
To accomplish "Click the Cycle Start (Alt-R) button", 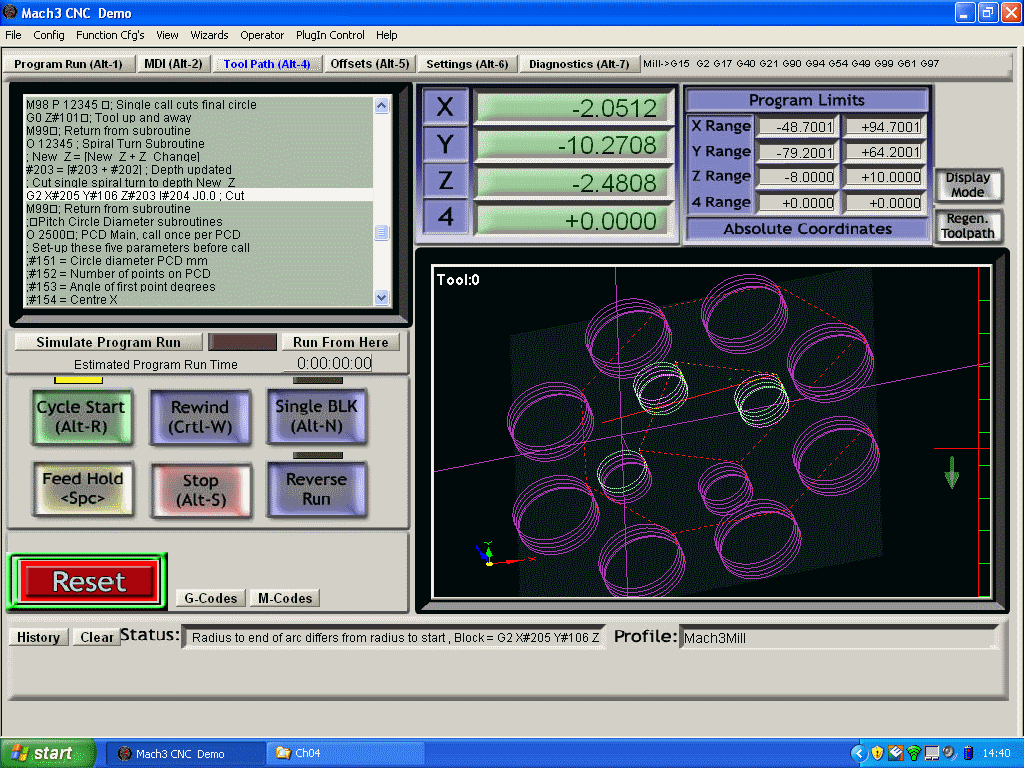I will (x=81, y=417).
